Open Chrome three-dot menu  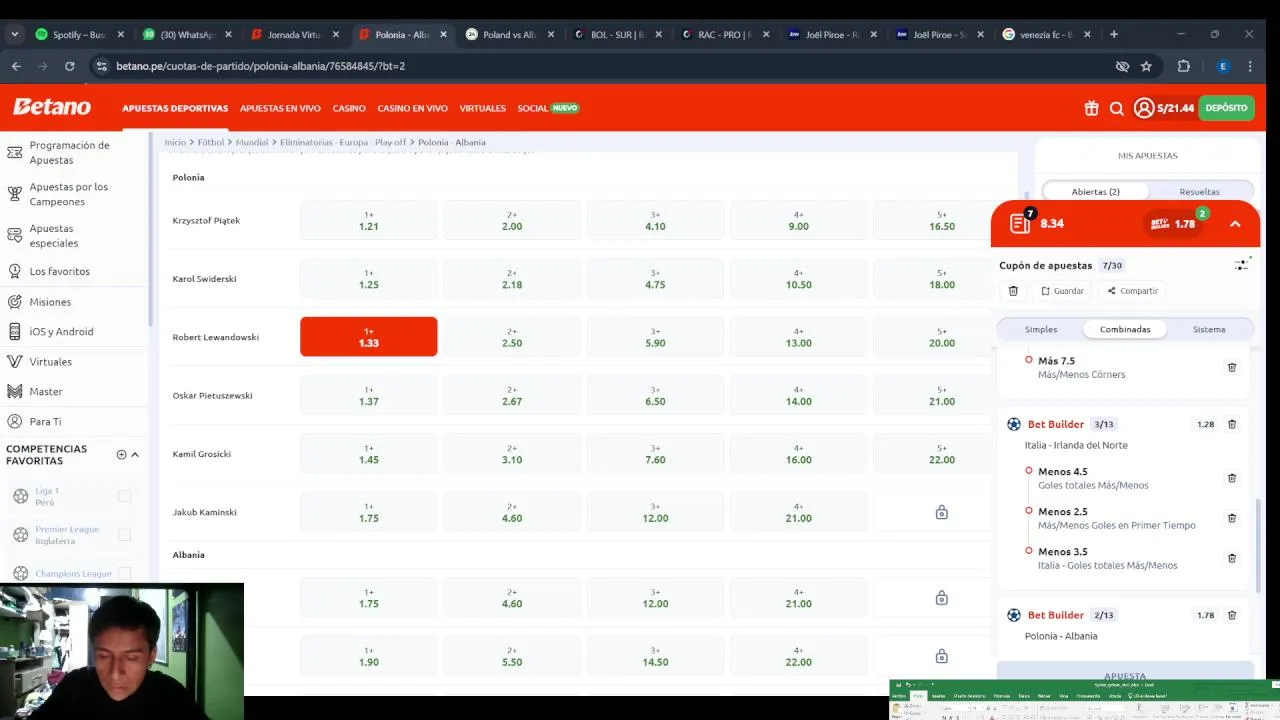coord(1250,66)
